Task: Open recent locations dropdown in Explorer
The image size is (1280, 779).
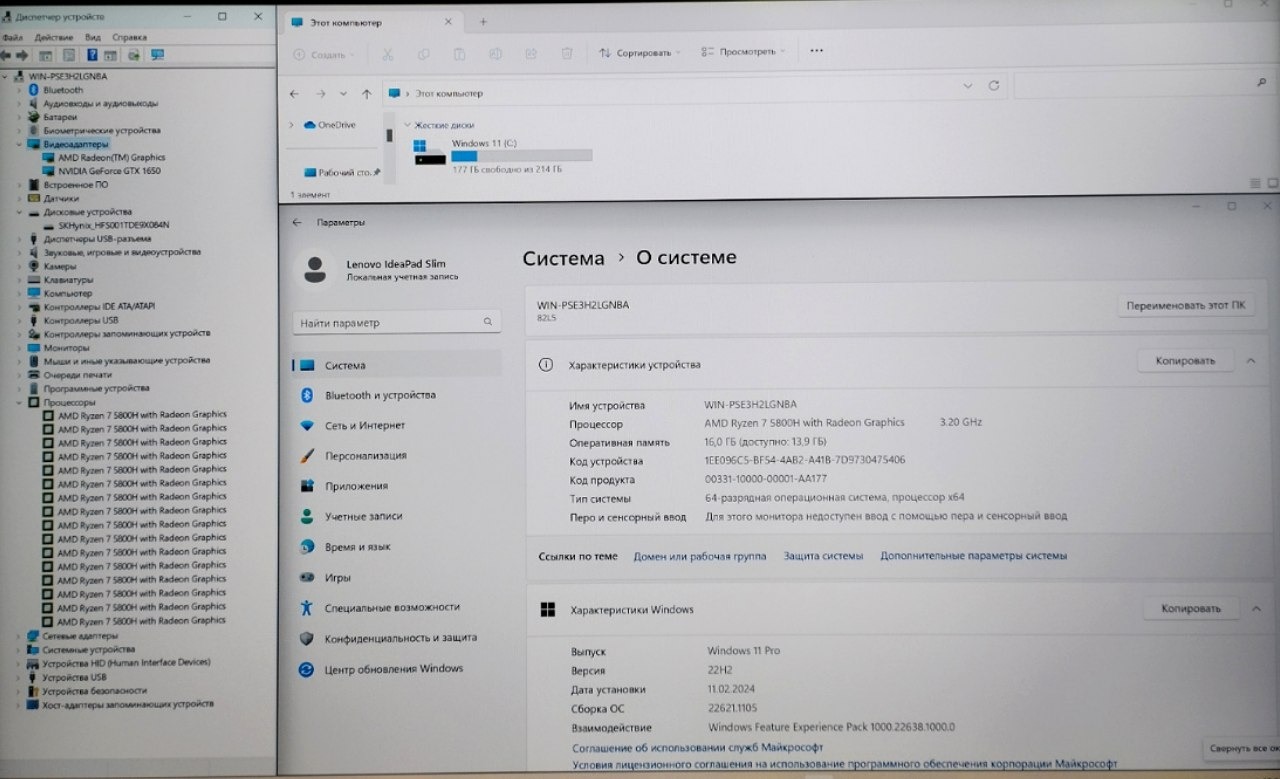Action: tap(343, 93)
